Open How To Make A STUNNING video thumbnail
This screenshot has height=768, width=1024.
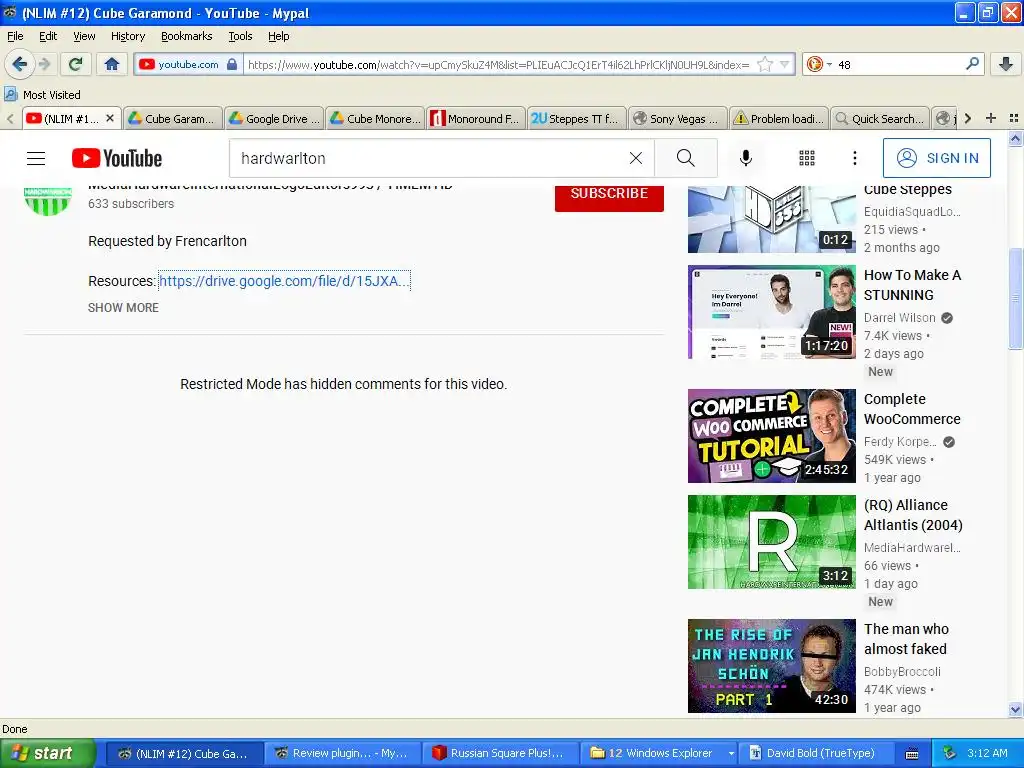pyautogui.click(x=771, y=312)
